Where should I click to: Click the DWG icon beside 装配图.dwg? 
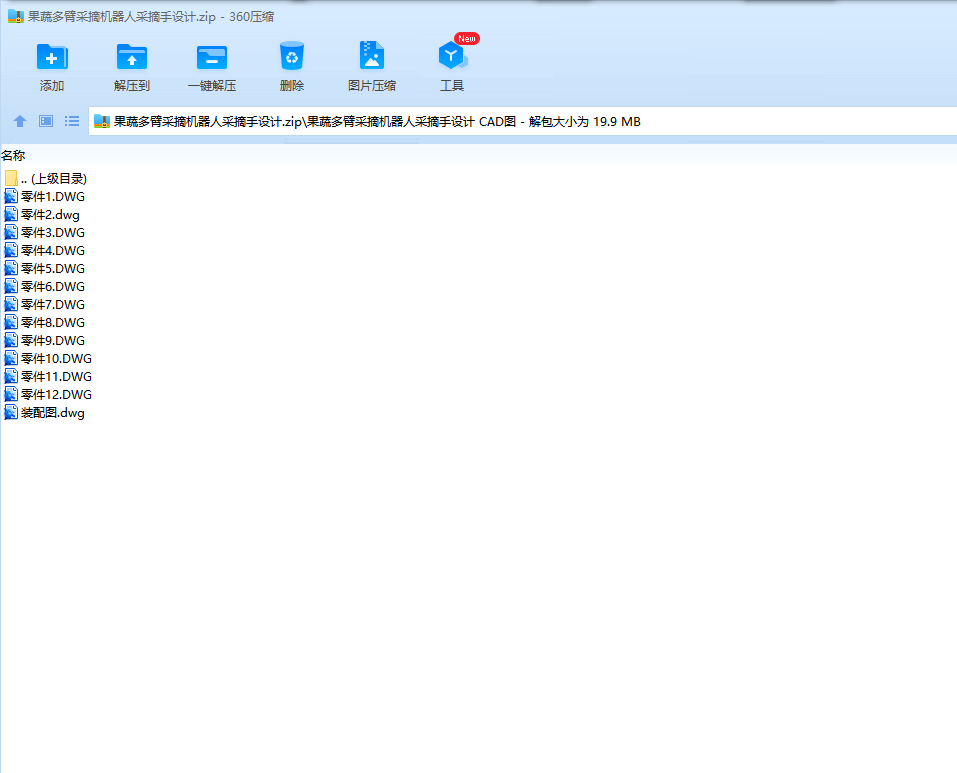pos(11,413)
